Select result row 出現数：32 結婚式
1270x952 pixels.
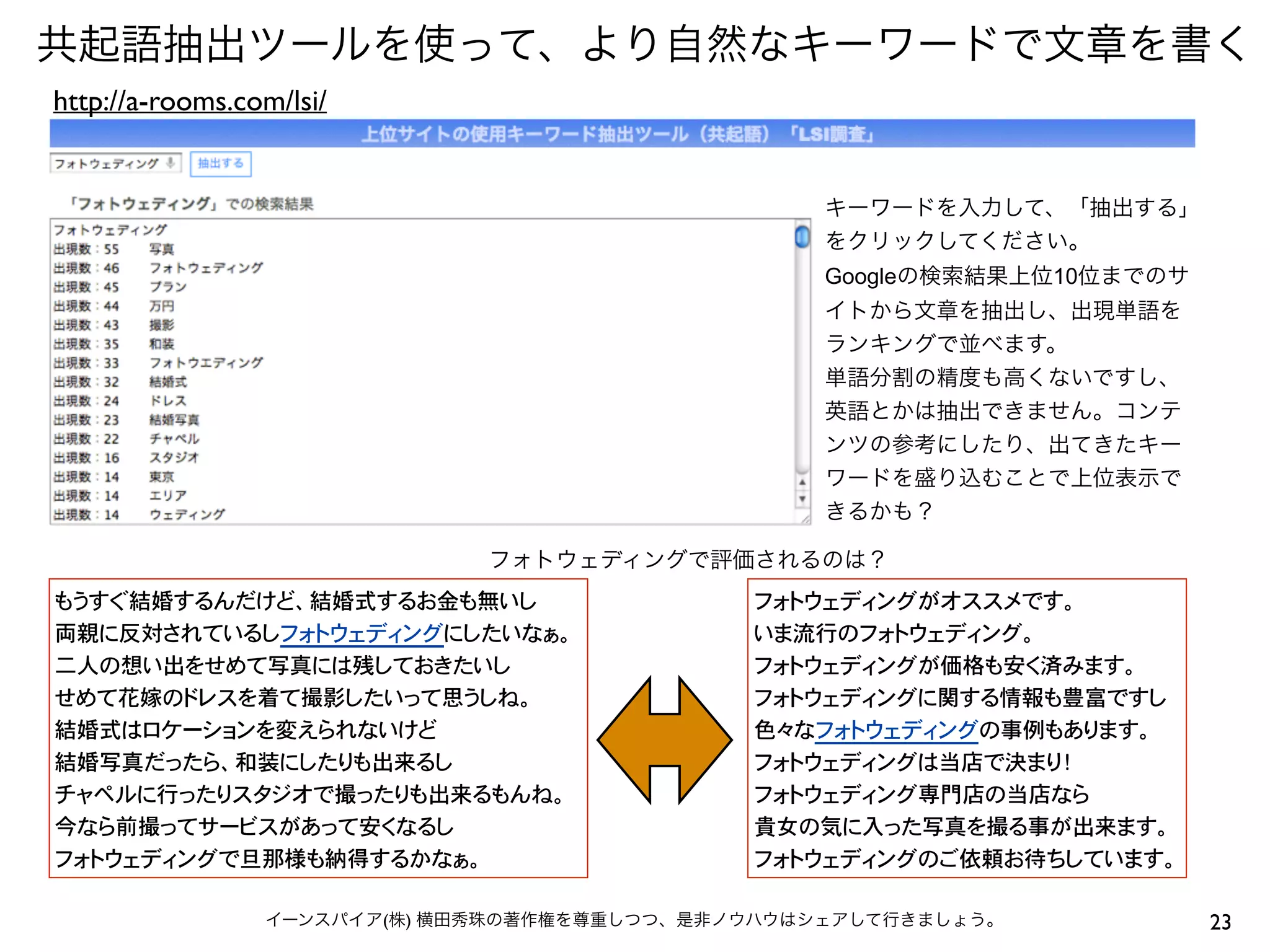pos(120,382)
